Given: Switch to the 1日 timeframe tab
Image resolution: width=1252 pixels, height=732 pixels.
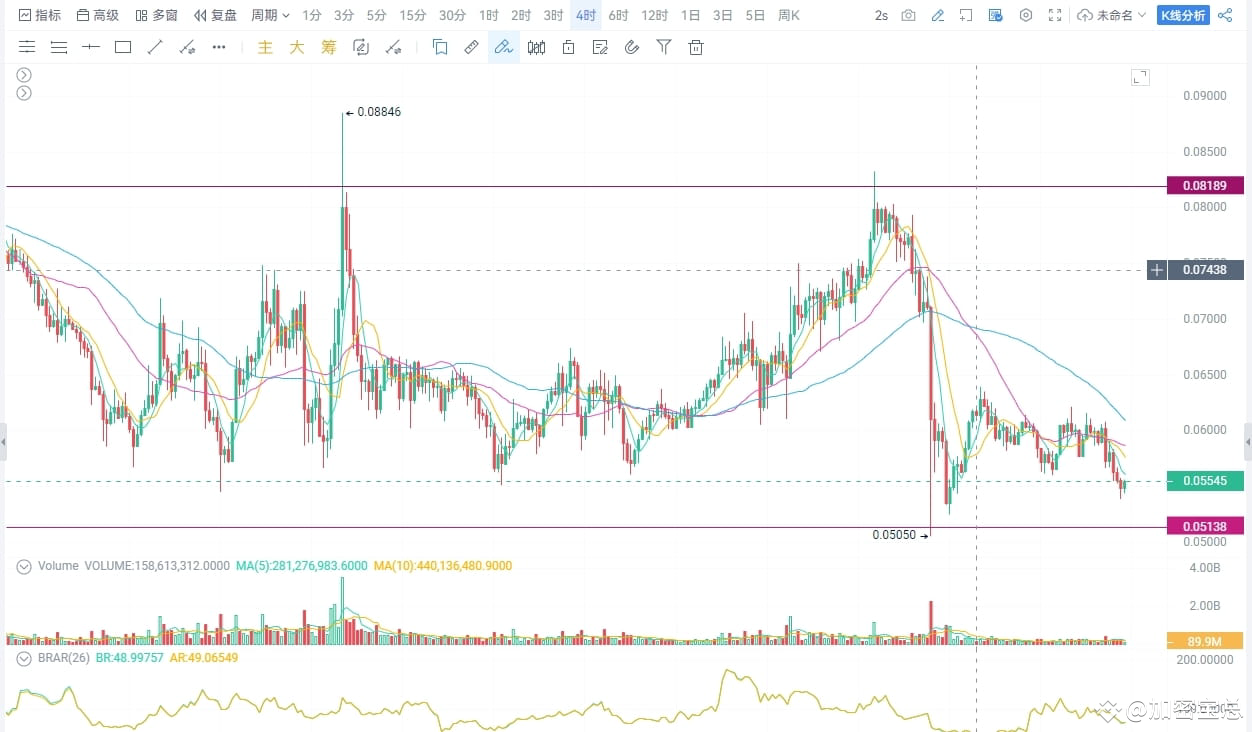Looking at the screenshot, I should tap(690, 15).
